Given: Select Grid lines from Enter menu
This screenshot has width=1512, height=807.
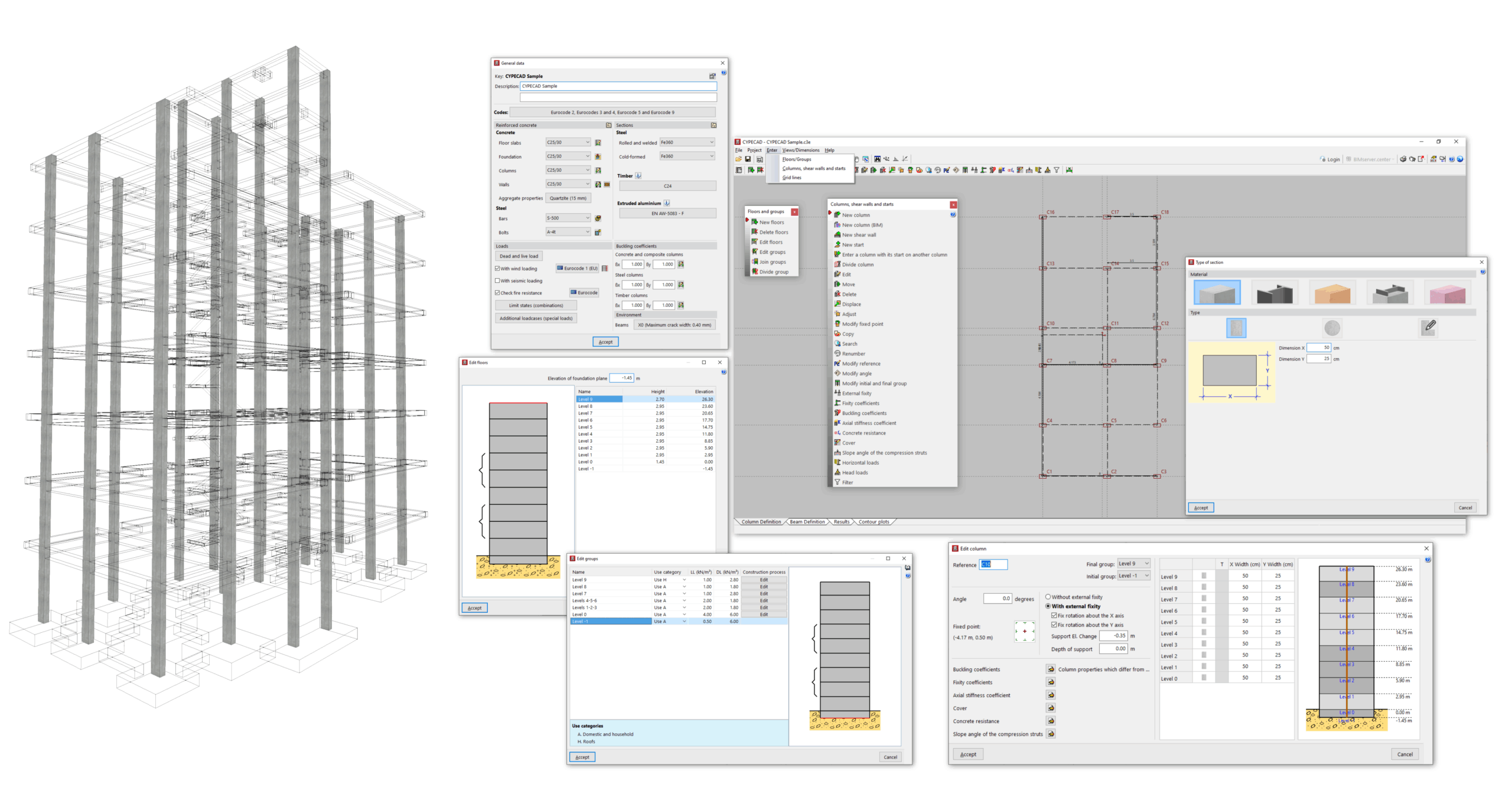Looking at the screenshot, I should (792, 178).
